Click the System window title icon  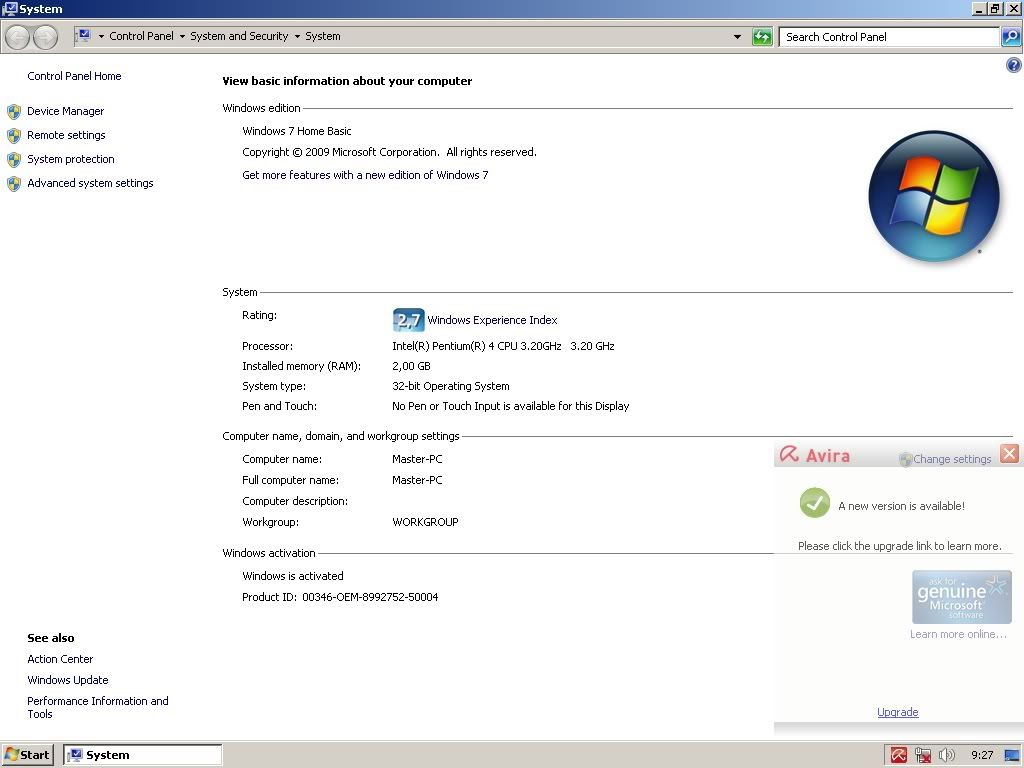point(9,8)
